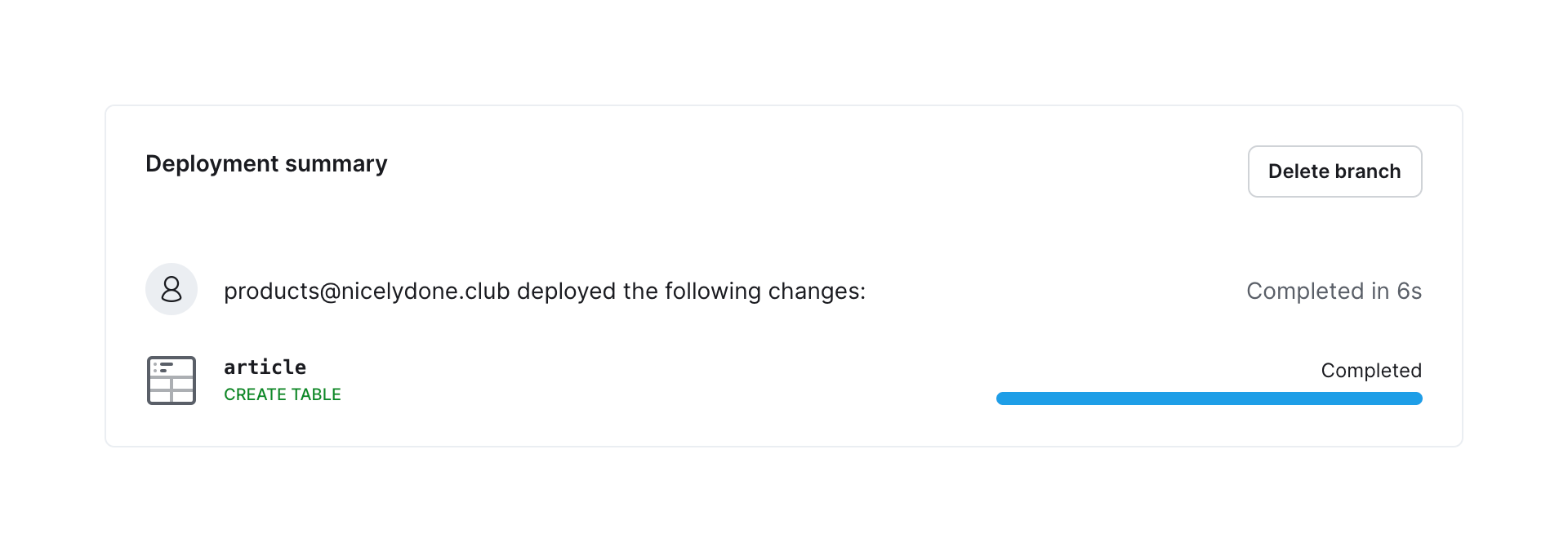Click the Completed status above the progress bar

pyautogui.click(x=1371, y=371)
